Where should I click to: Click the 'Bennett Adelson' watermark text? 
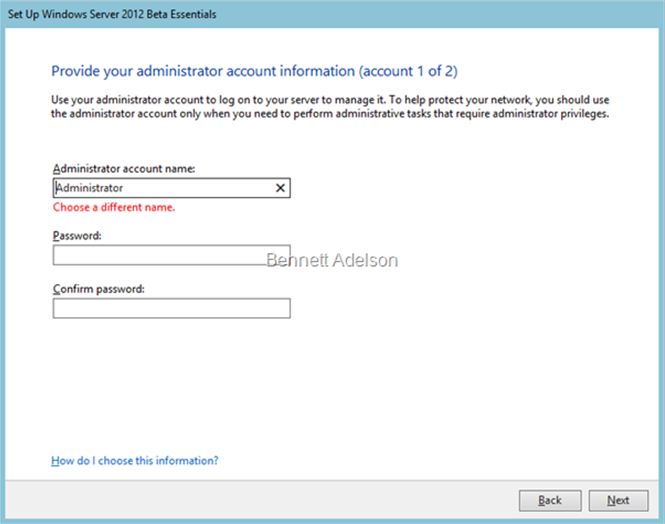point(332,260)
